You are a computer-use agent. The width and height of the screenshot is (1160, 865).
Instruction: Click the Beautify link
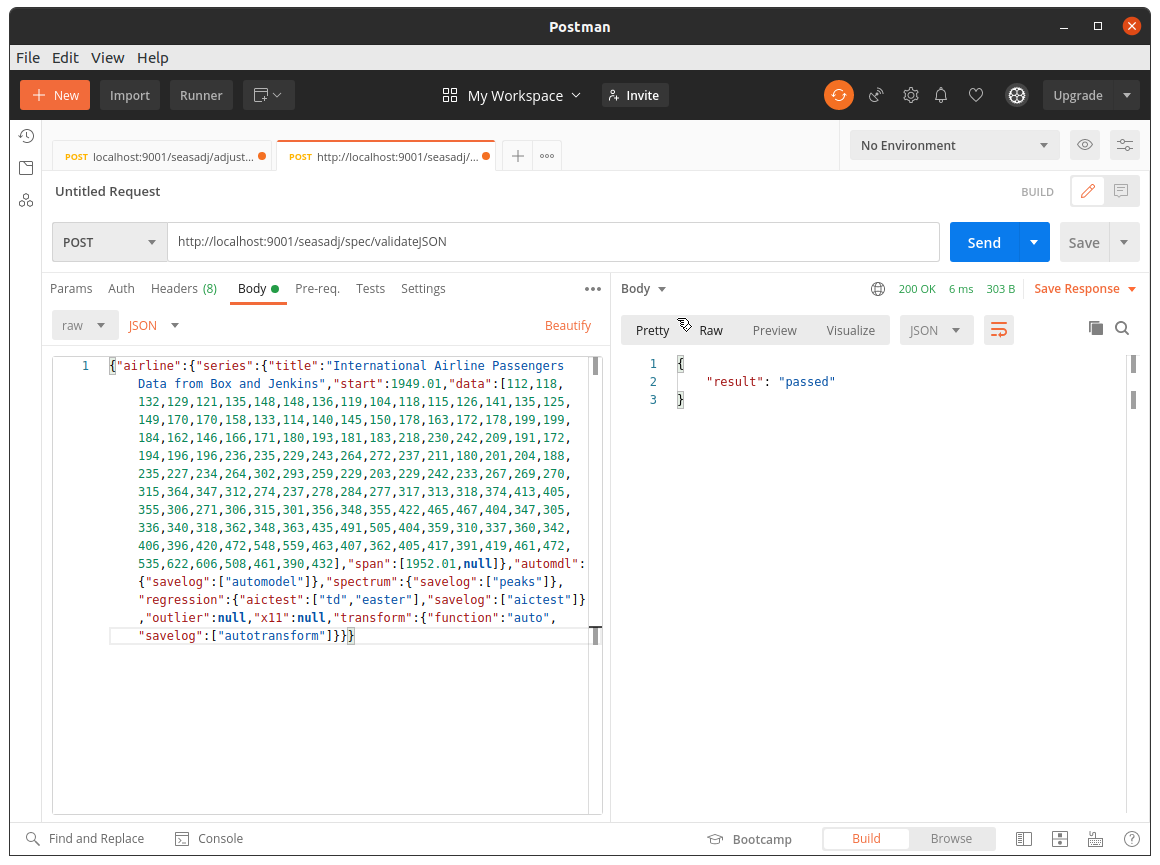click(567, 326)
